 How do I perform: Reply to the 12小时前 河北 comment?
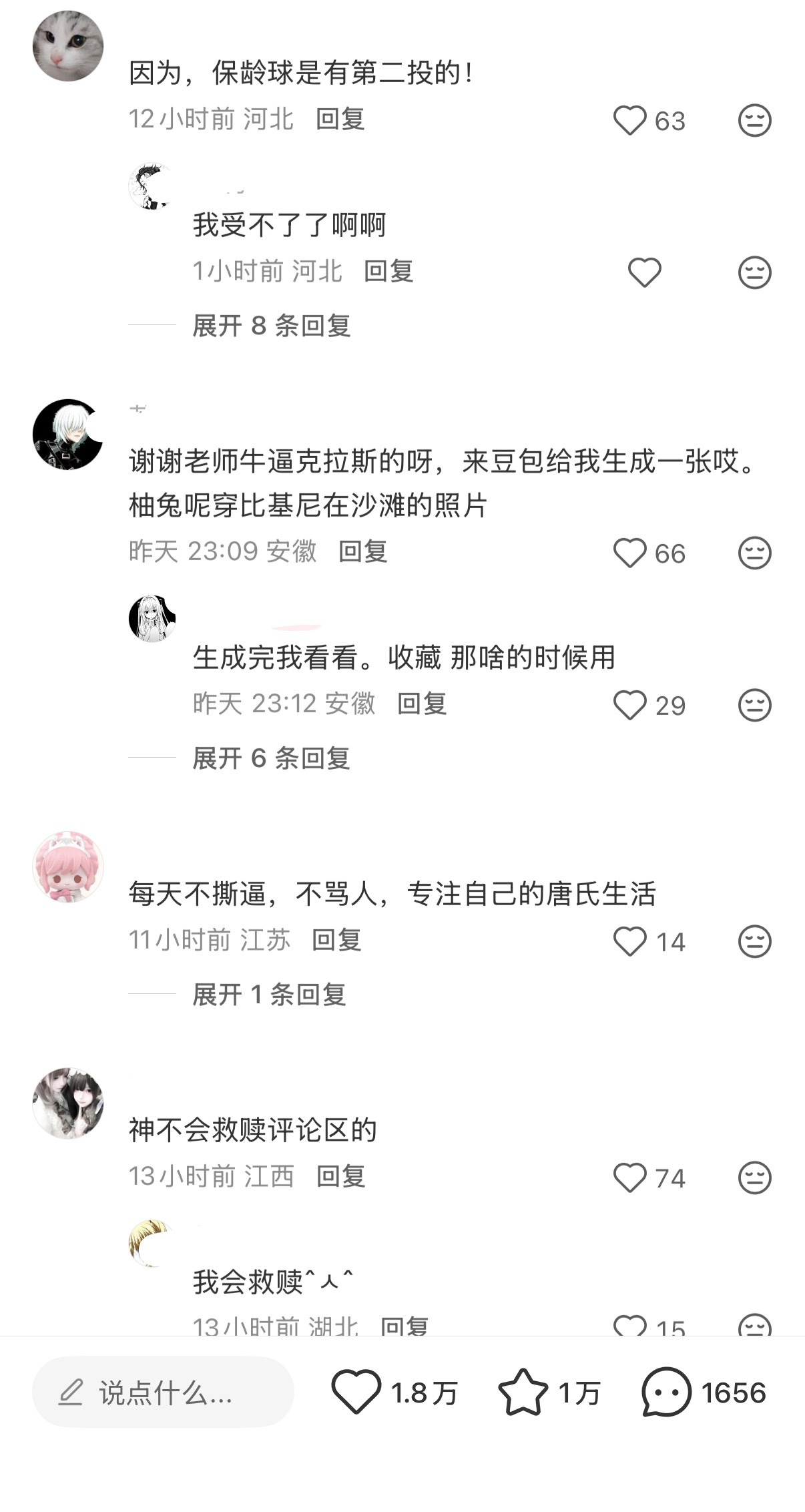point(340,119)
